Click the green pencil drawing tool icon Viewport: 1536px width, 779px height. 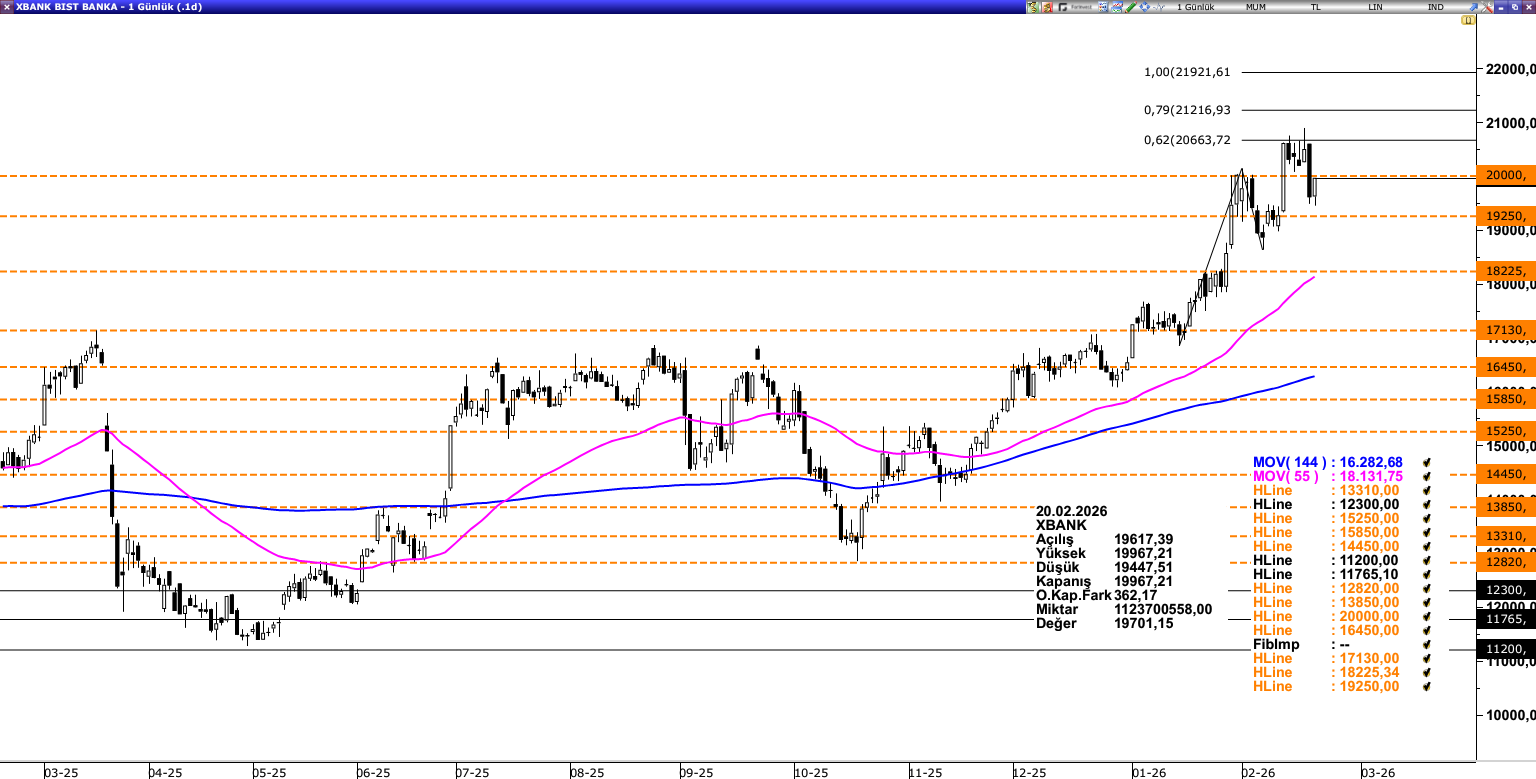tap(1131, 7)
